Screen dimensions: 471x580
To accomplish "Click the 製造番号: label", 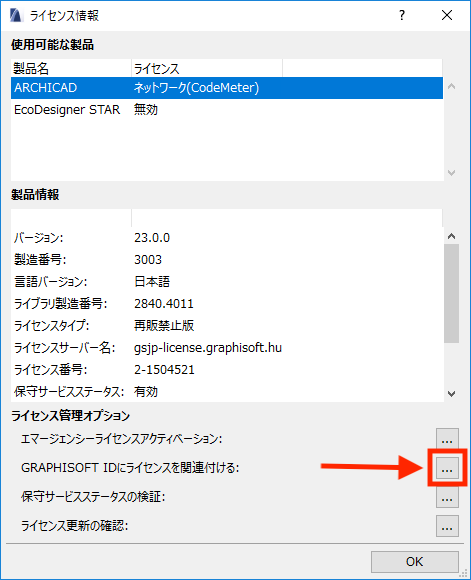I will [40, 260].
